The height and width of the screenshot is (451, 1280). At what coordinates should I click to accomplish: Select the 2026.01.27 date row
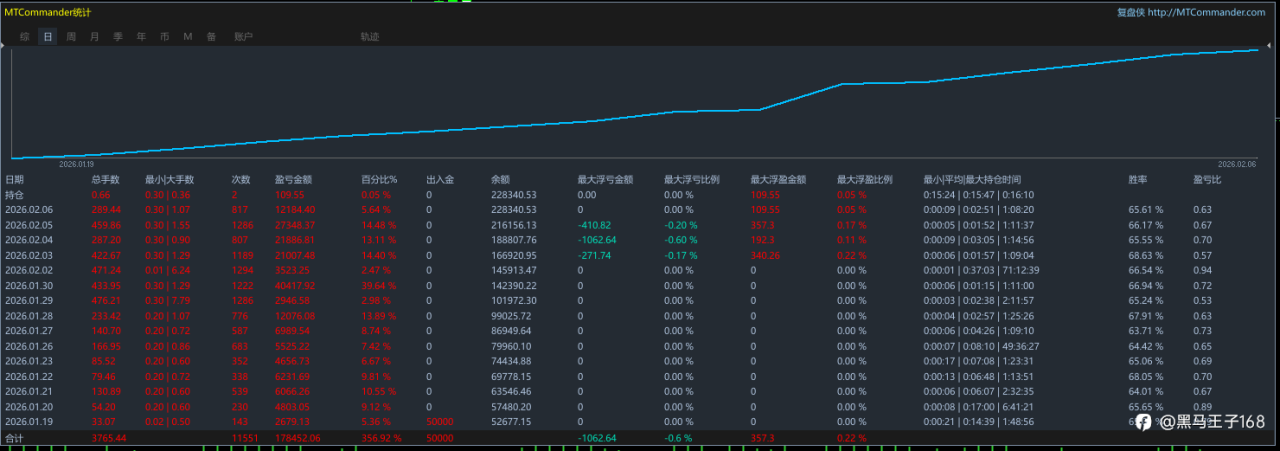pyautogui.click(x=30, y=330)
